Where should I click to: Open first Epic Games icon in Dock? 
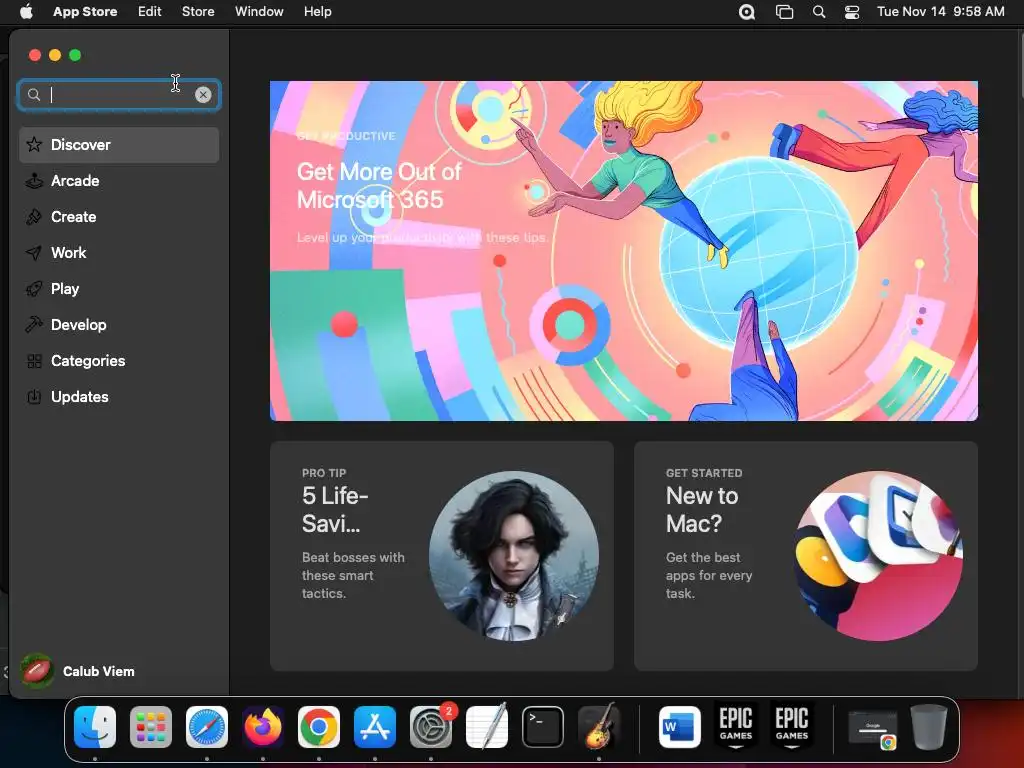(736, 726)
